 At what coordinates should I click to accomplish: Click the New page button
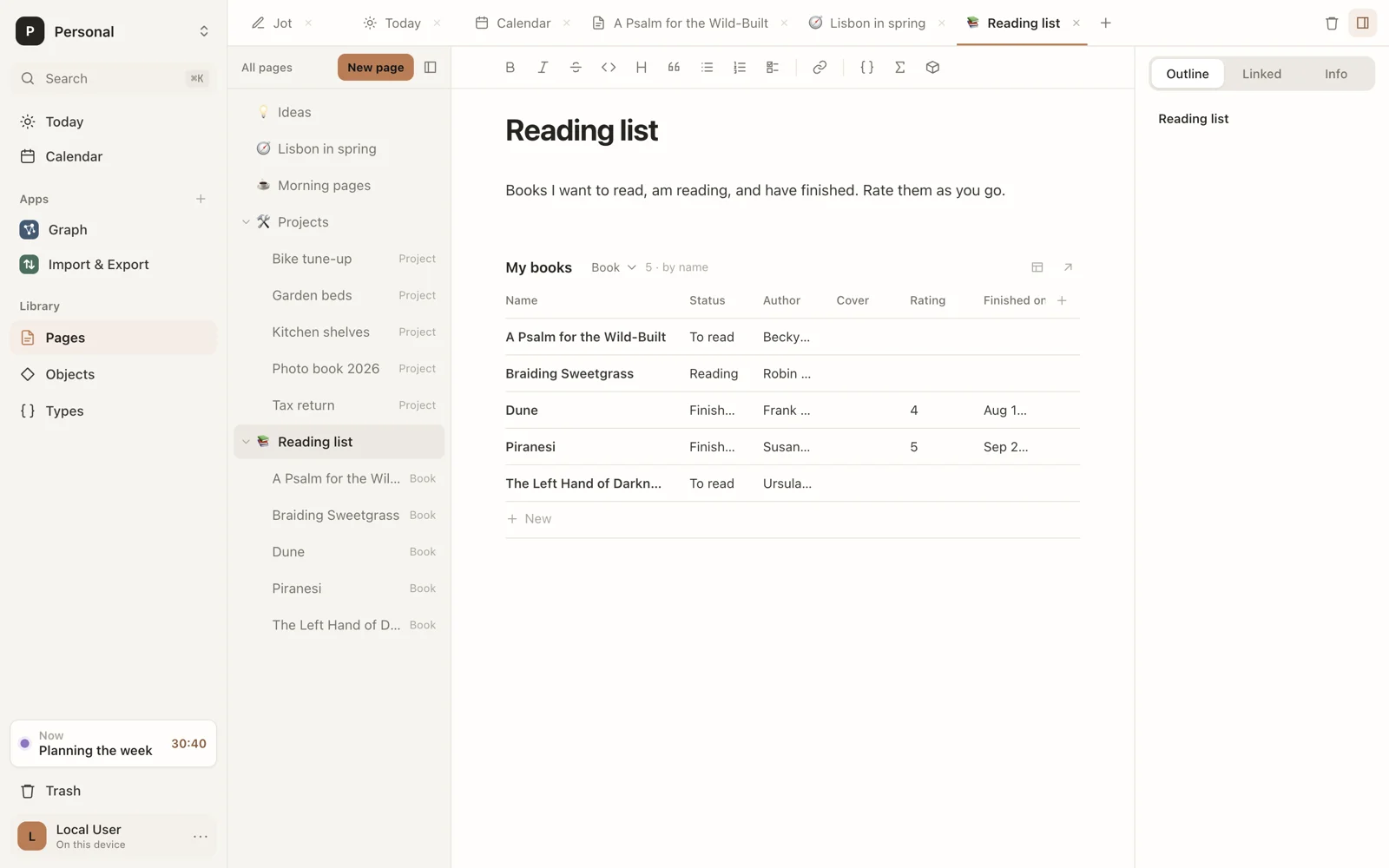point(376,67)
